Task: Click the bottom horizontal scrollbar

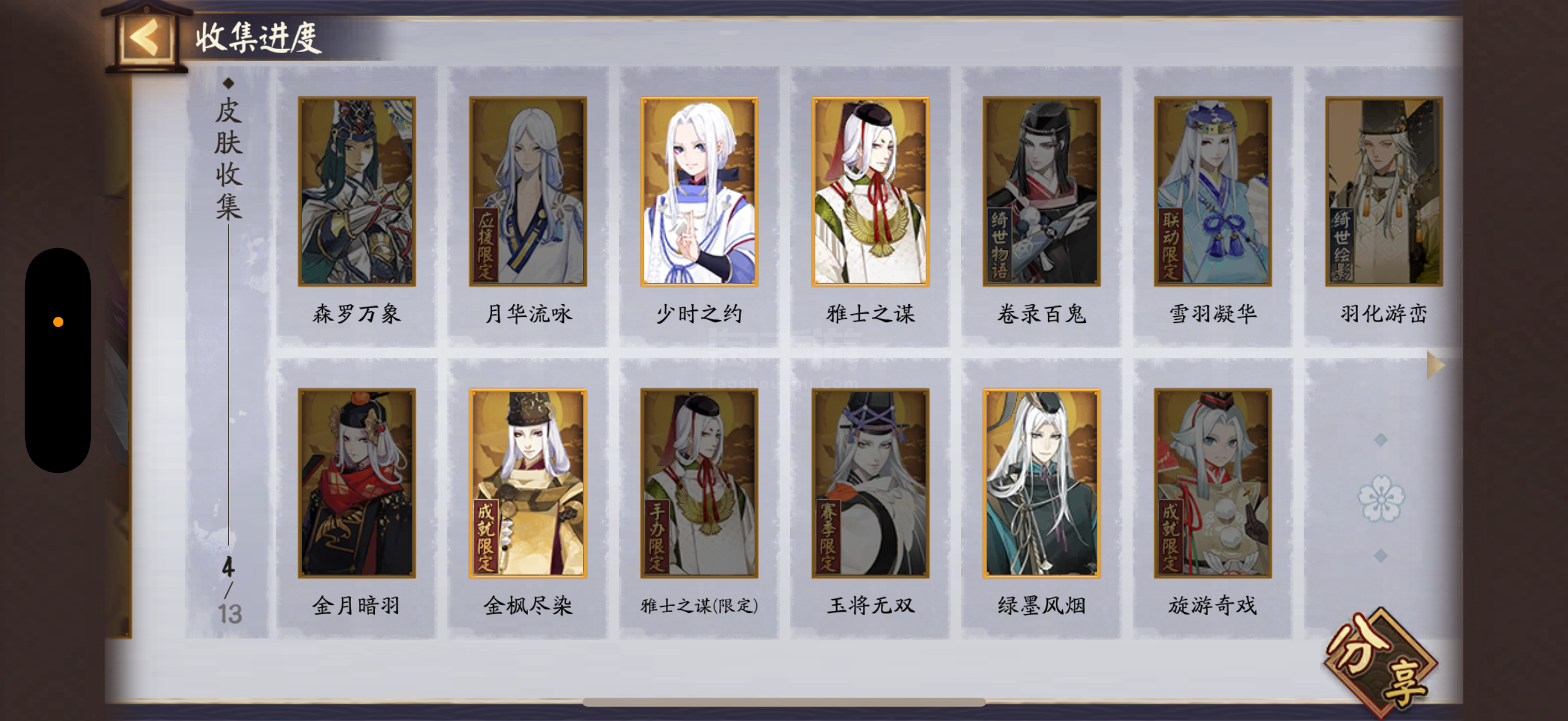Action: (784, 702)
